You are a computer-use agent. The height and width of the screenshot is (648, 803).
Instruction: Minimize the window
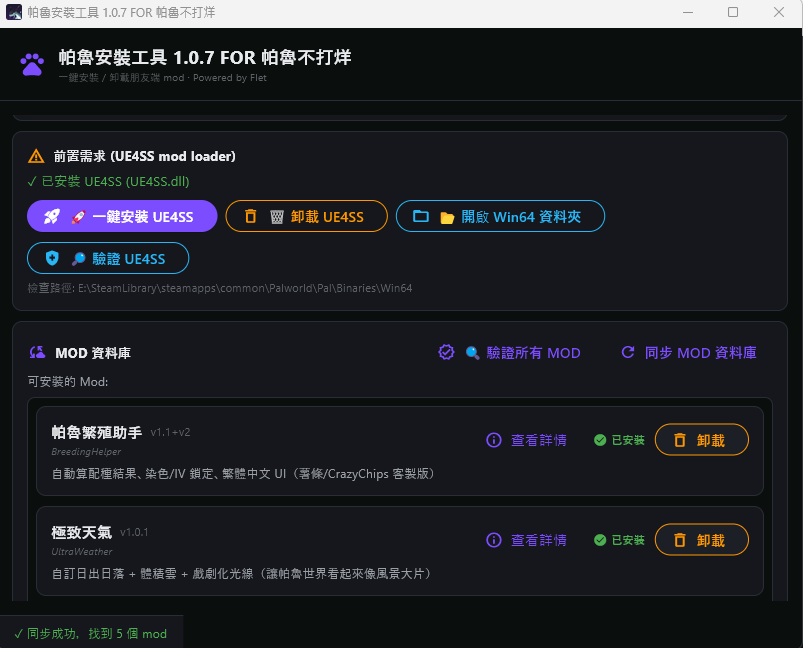(688, 12)
